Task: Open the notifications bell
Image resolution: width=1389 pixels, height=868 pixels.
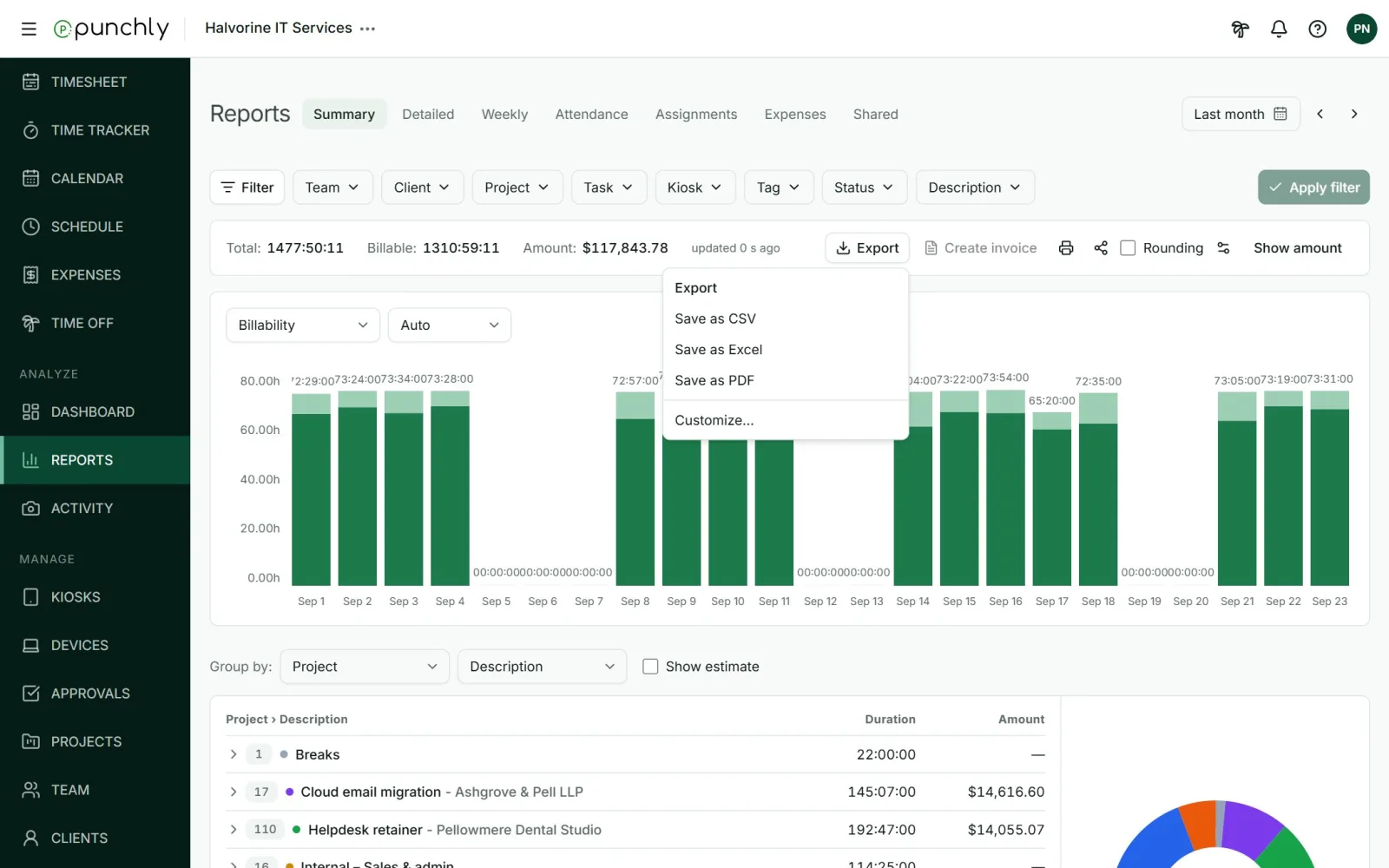Action: pos(1279,29)
